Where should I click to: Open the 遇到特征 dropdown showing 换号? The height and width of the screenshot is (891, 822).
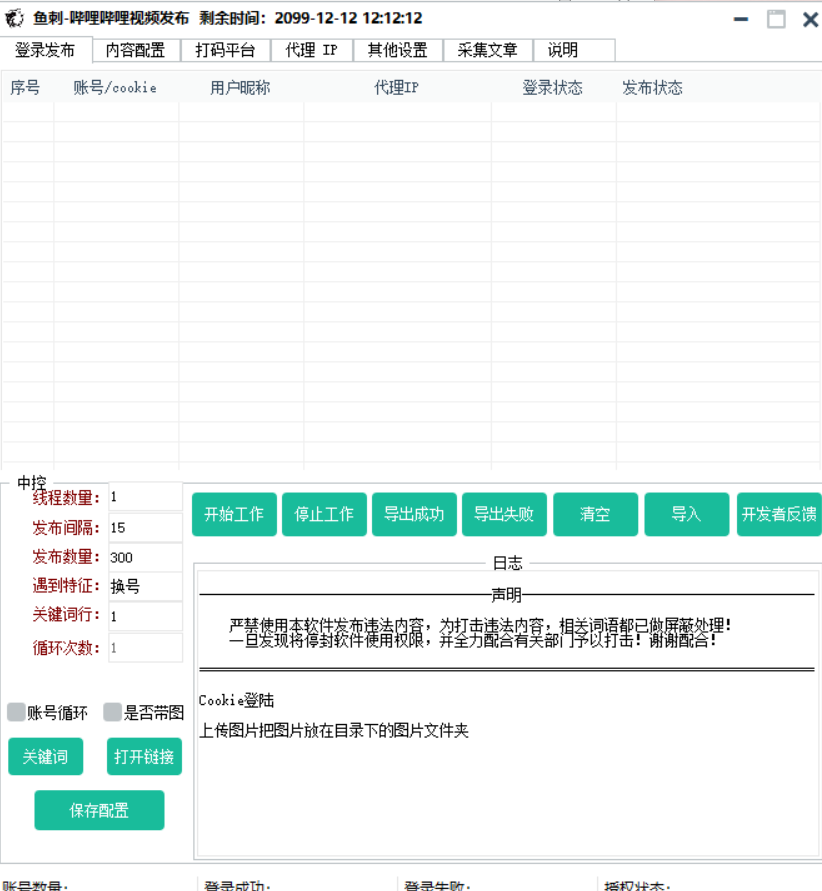pos(145,587)
